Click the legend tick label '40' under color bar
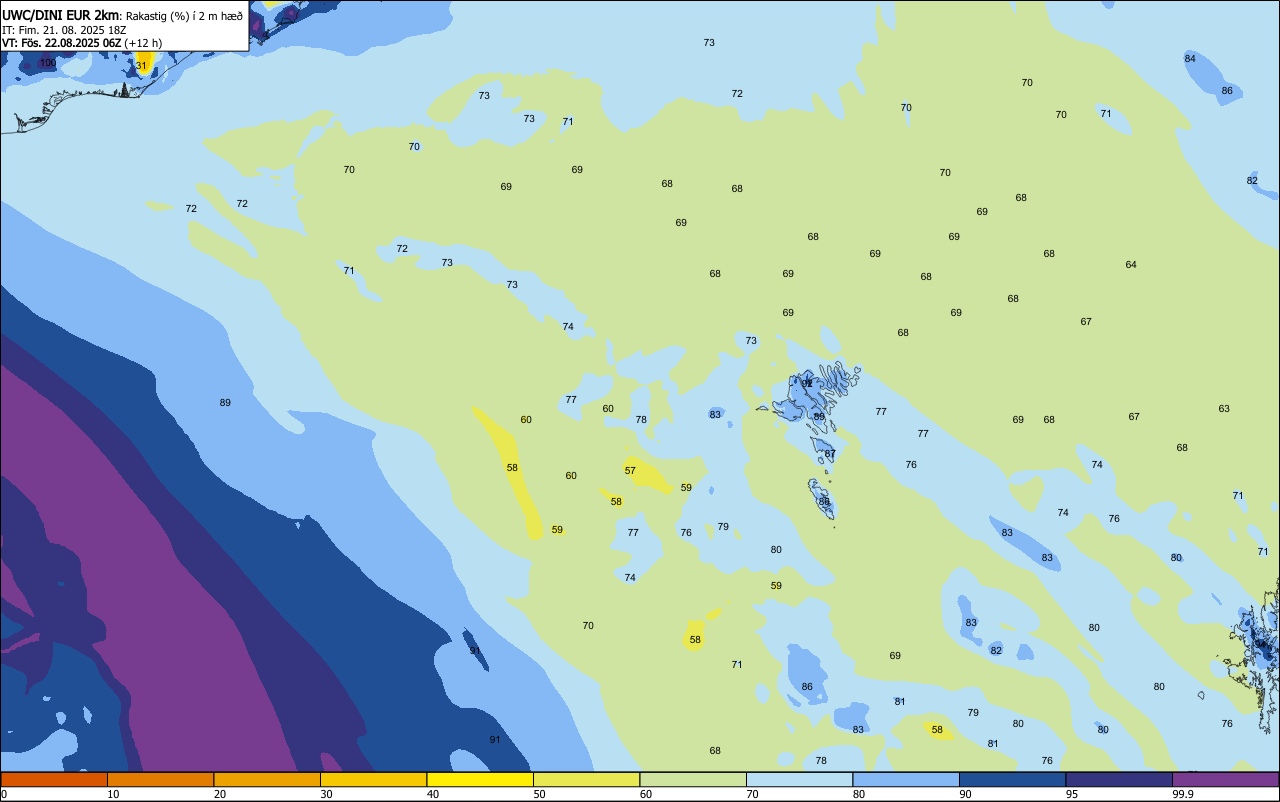 tap(434, 794)
